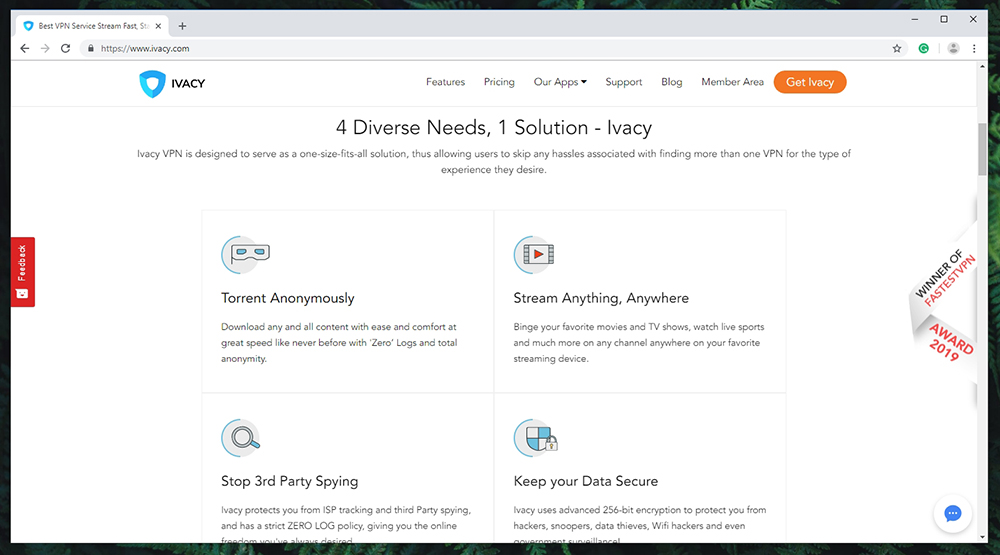Click the 4 Diverse Needs, 1 Solution heading
Screen dimensions: 1000x555
494,128
